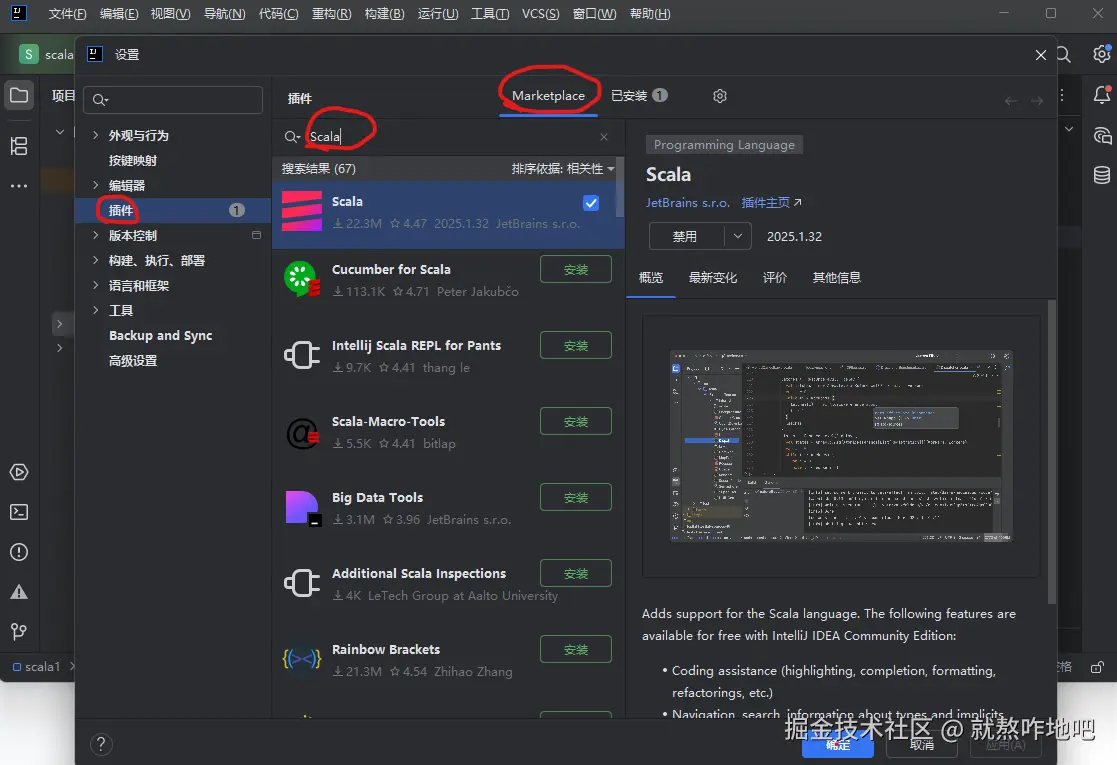Click the help question mark button

(101, 744)
